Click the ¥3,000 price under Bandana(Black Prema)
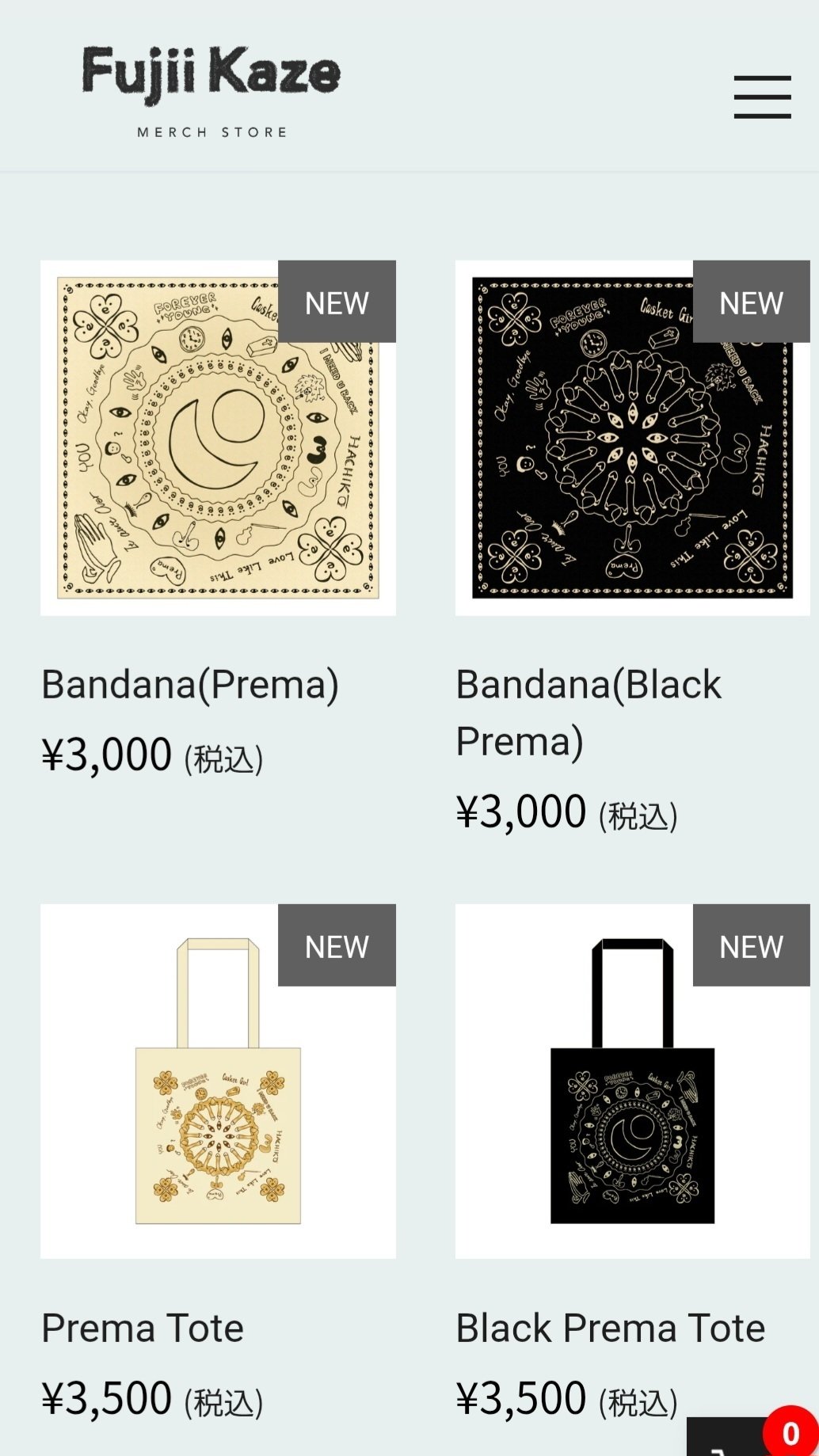This screenshot has width=819, height=1456. pyautogui.click(x=521, y=812)
